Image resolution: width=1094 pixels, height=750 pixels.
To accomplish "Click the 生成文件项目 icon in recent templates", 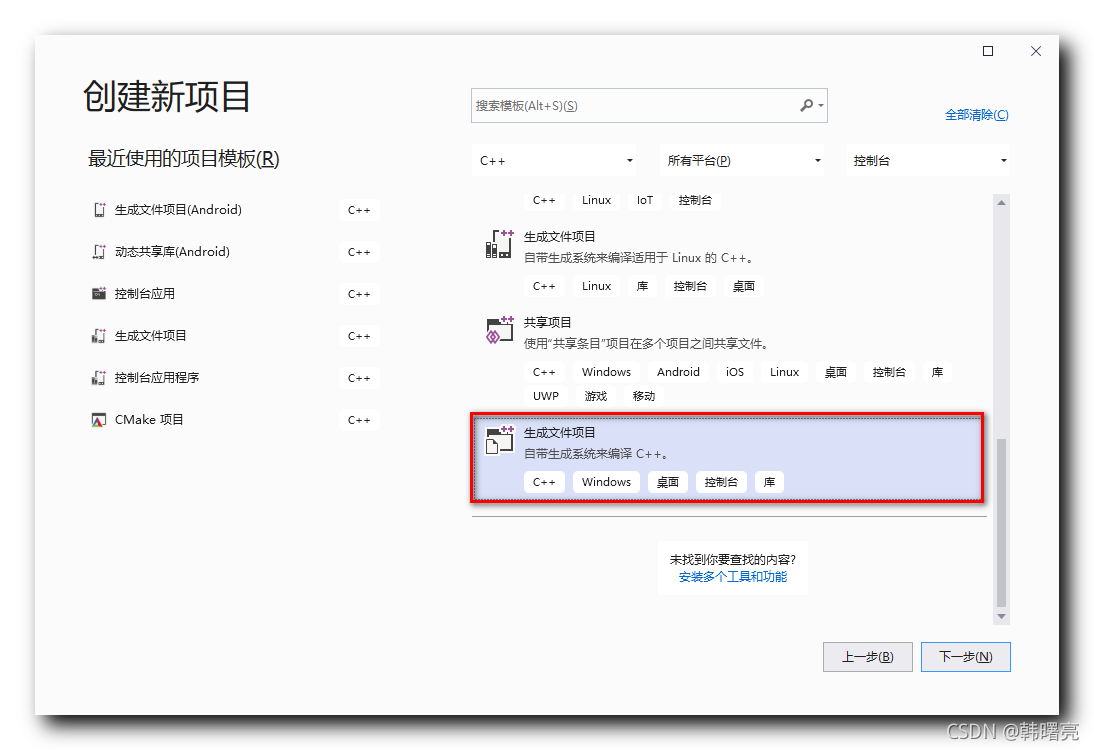I will click(97, 335).
